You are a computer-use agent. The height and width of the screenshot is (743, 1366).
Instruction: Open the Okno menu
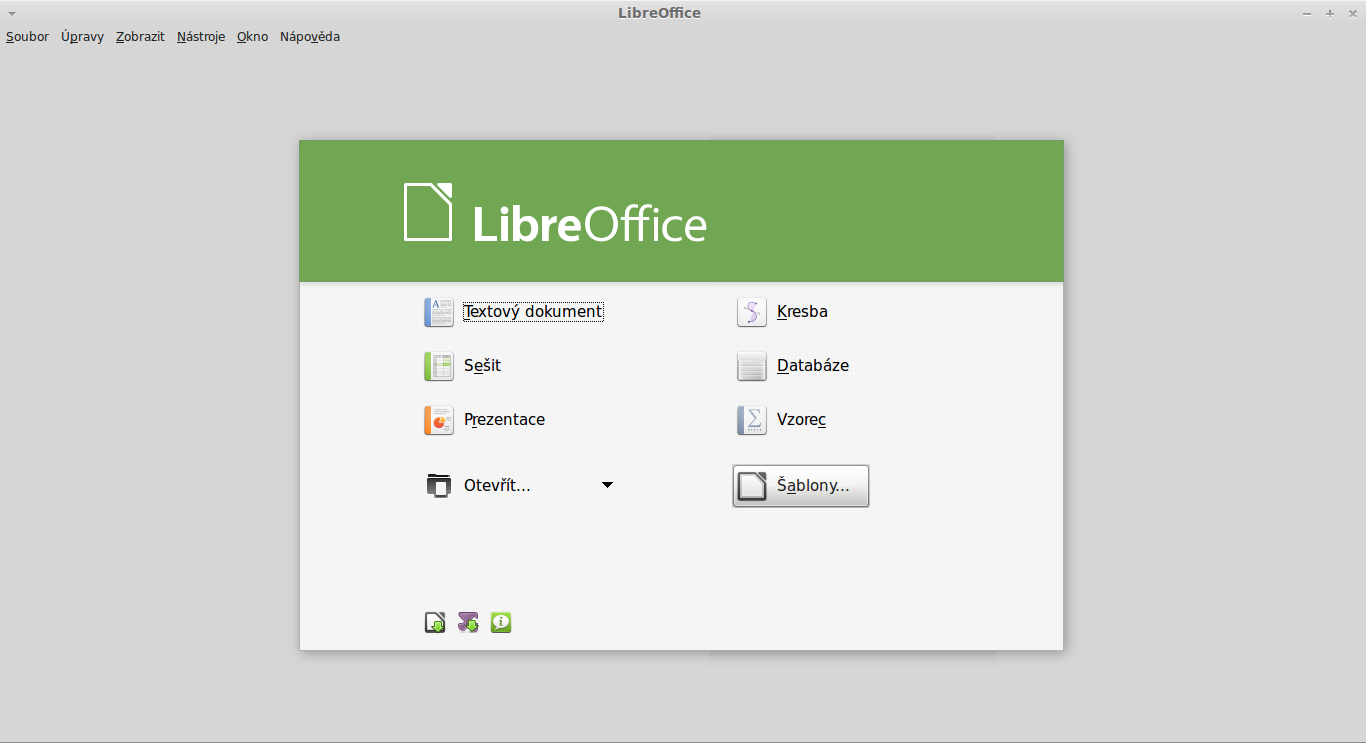pos(252,37)
